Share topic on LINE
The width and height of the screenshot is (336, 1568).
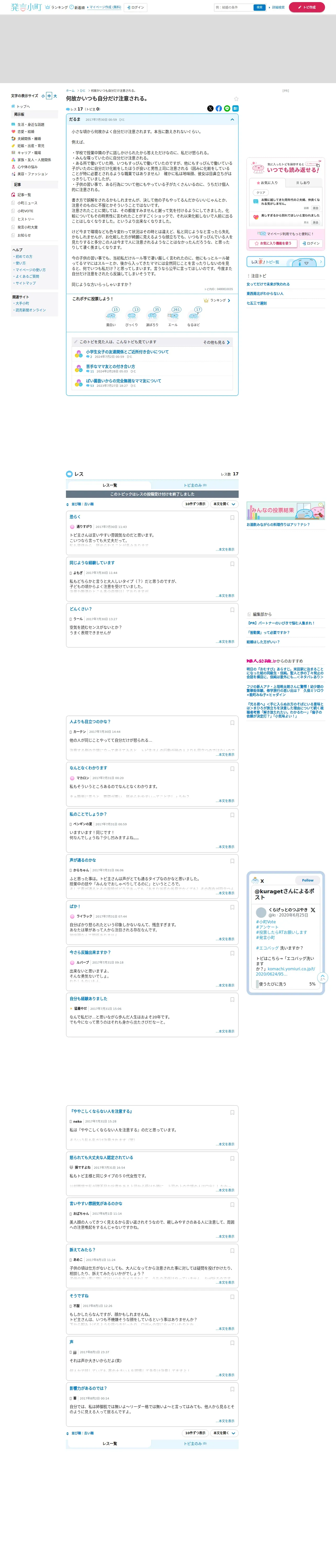pyautogui.click(x=227, y=108)
